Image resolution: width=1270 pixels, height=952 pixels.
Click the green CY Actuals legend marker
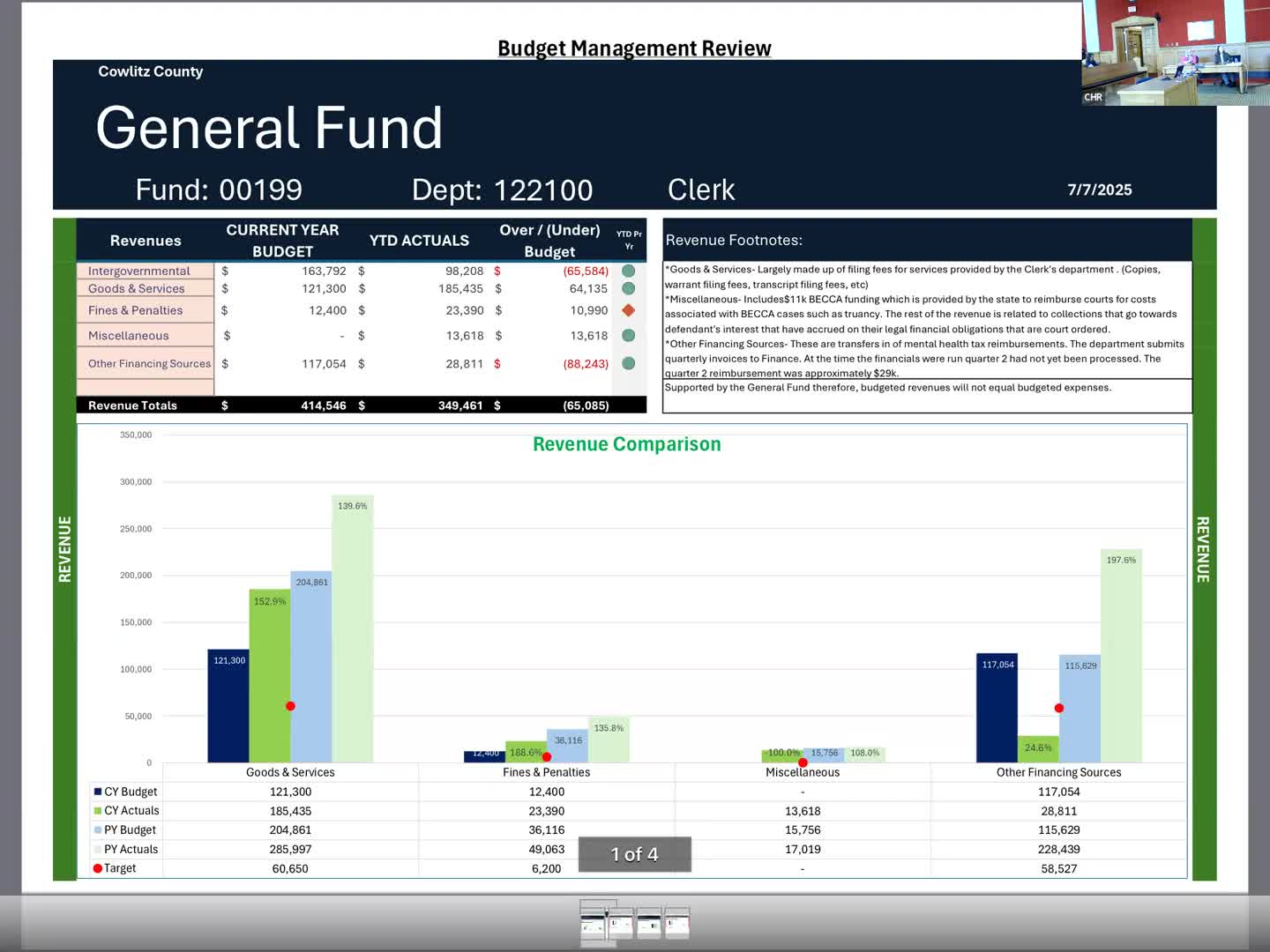[x=98, y=811]
